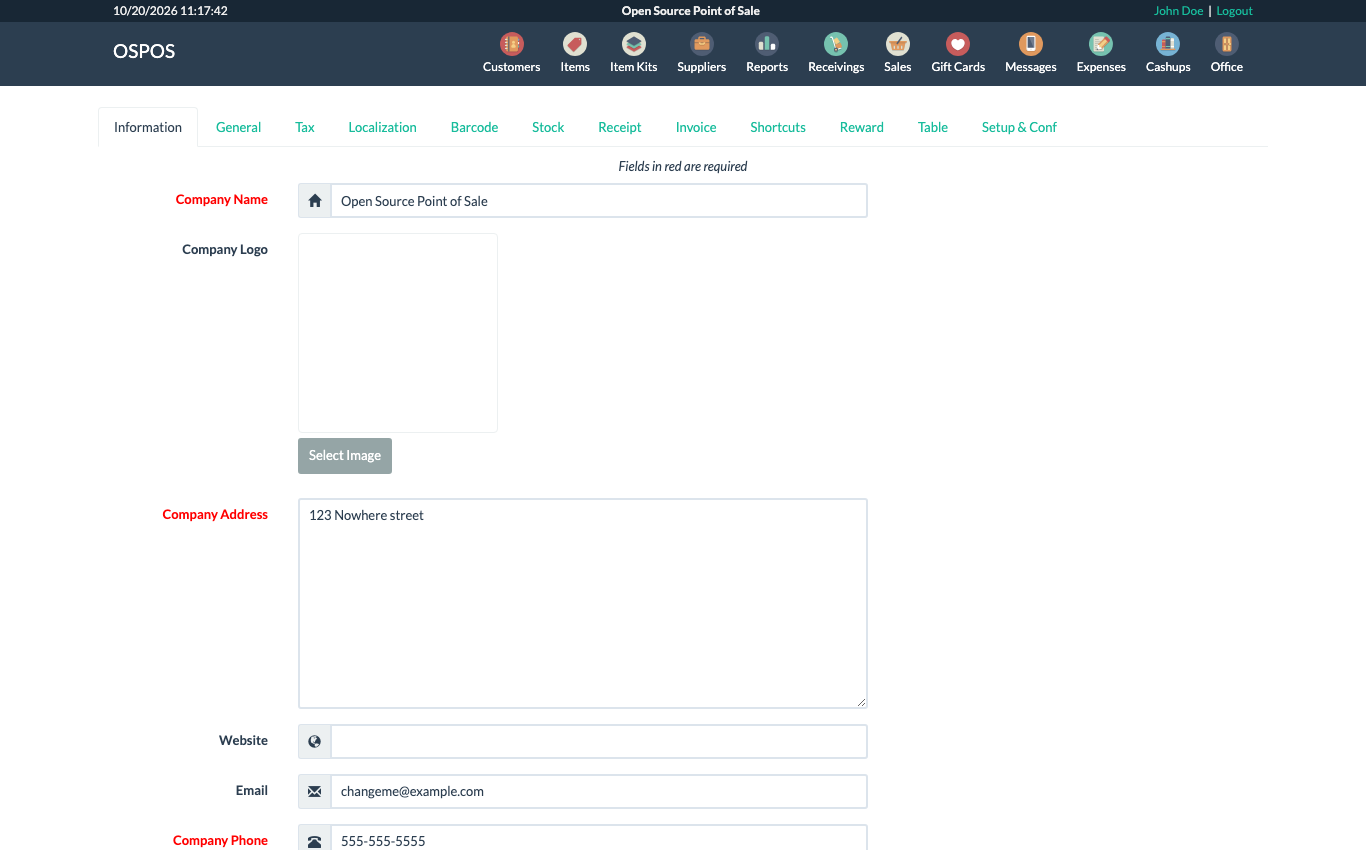Focus the empty Website input field
The width and height of the screenshot is (1366, 850).
click(599, 741)
